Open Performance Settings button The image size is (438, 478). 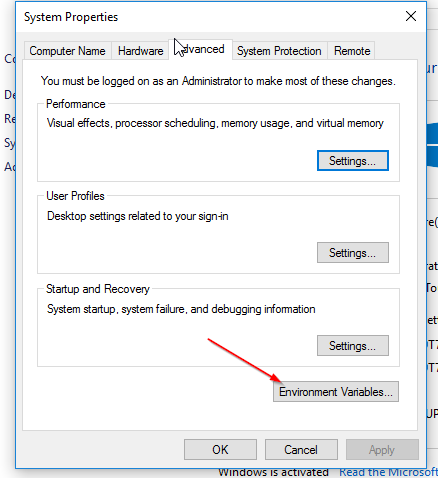point(353,161)
